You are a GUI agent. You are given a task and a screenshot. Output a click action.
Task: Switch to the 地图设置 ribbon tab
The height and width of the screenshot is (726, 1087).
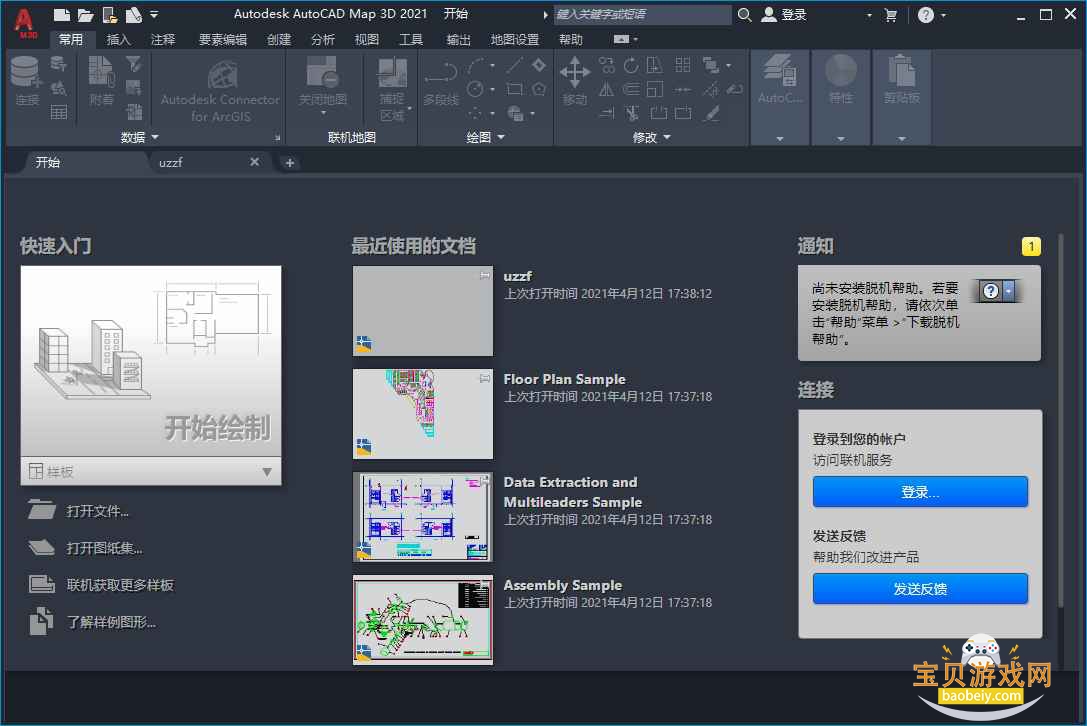(514, 40)
